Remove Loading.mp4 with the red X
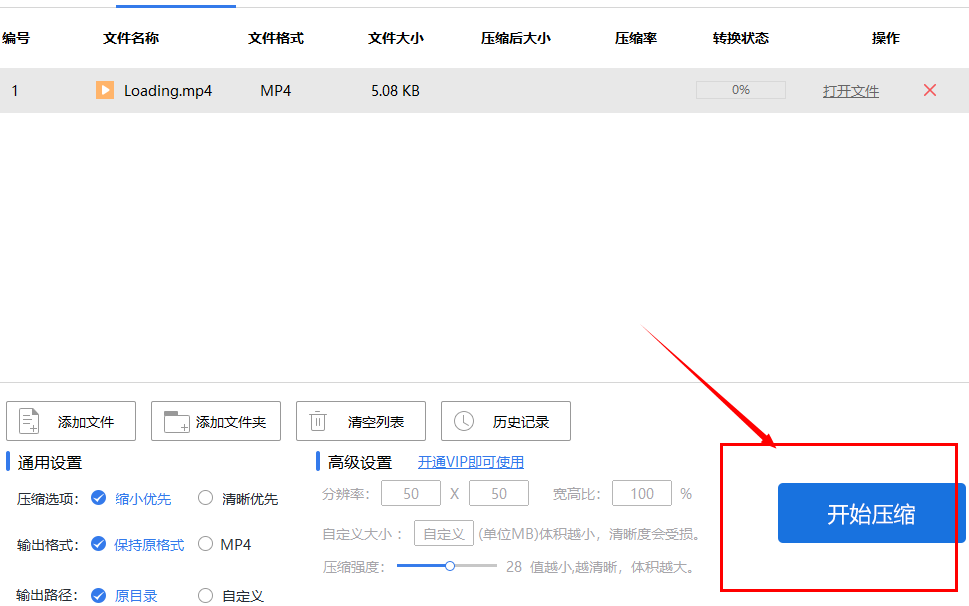Screen dimensions: 969x606 pos(929,90)
